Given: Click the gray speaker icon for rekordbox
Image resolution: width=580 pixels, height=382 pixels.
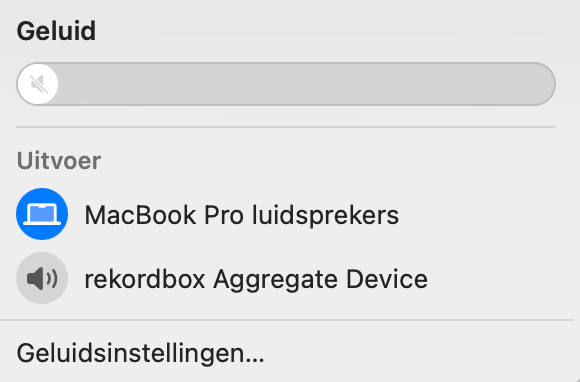Looking at the screenshot, I should 42,278.
